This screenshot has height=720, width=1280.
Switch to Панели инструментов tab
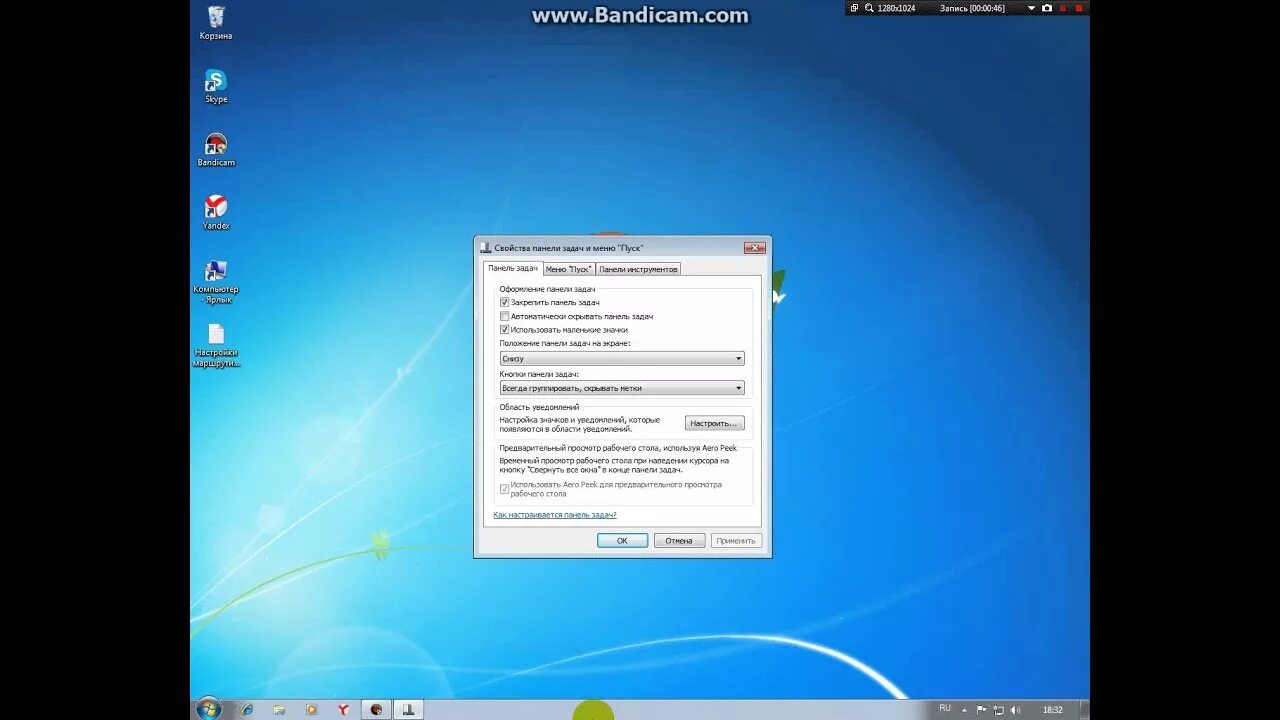[x=639, y=269]
